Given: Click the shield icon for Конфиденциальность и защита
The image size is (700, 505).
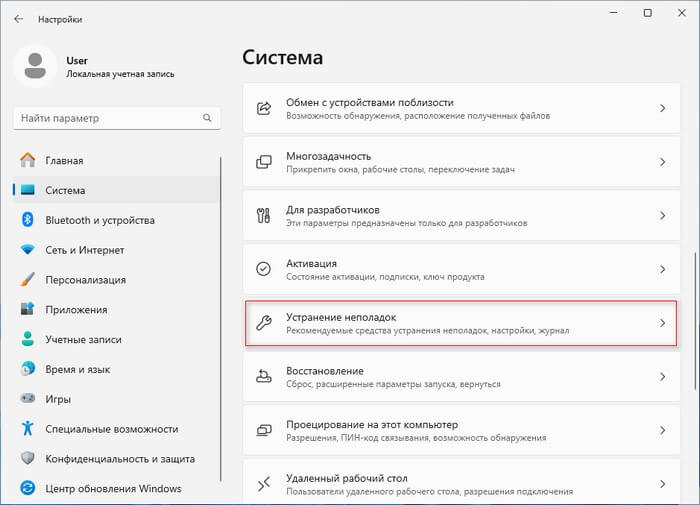Looking at the screenshot, I should [27, 458].
